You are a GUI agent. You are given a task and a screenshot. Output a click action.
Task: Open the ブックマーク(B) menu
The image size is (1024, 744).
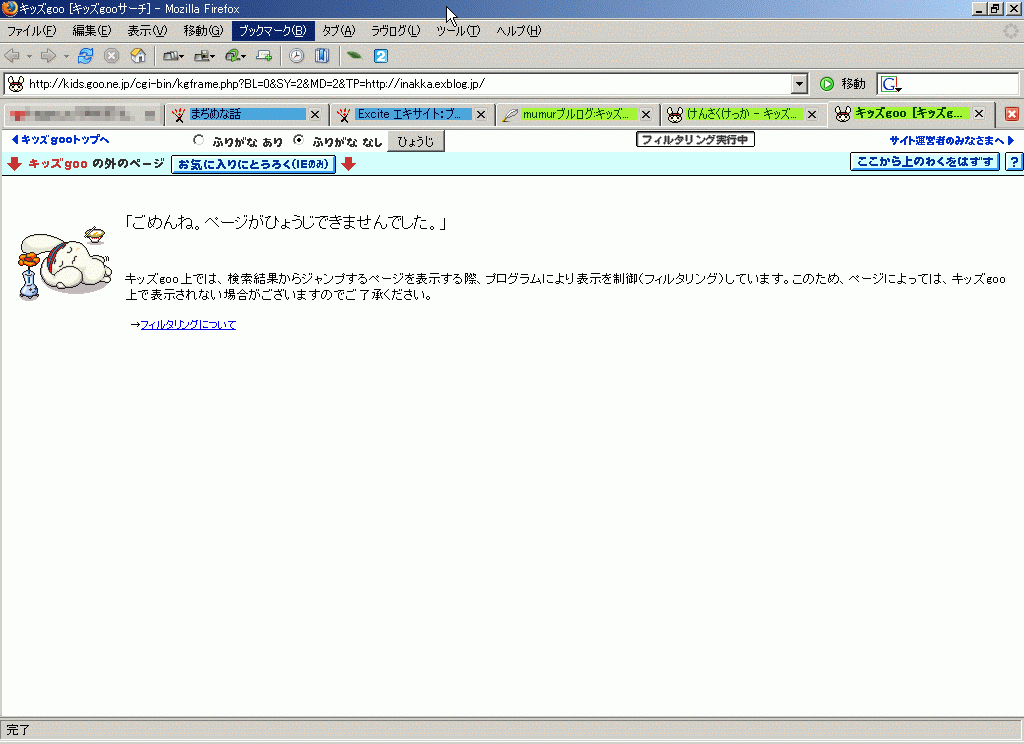click(272, 31)
